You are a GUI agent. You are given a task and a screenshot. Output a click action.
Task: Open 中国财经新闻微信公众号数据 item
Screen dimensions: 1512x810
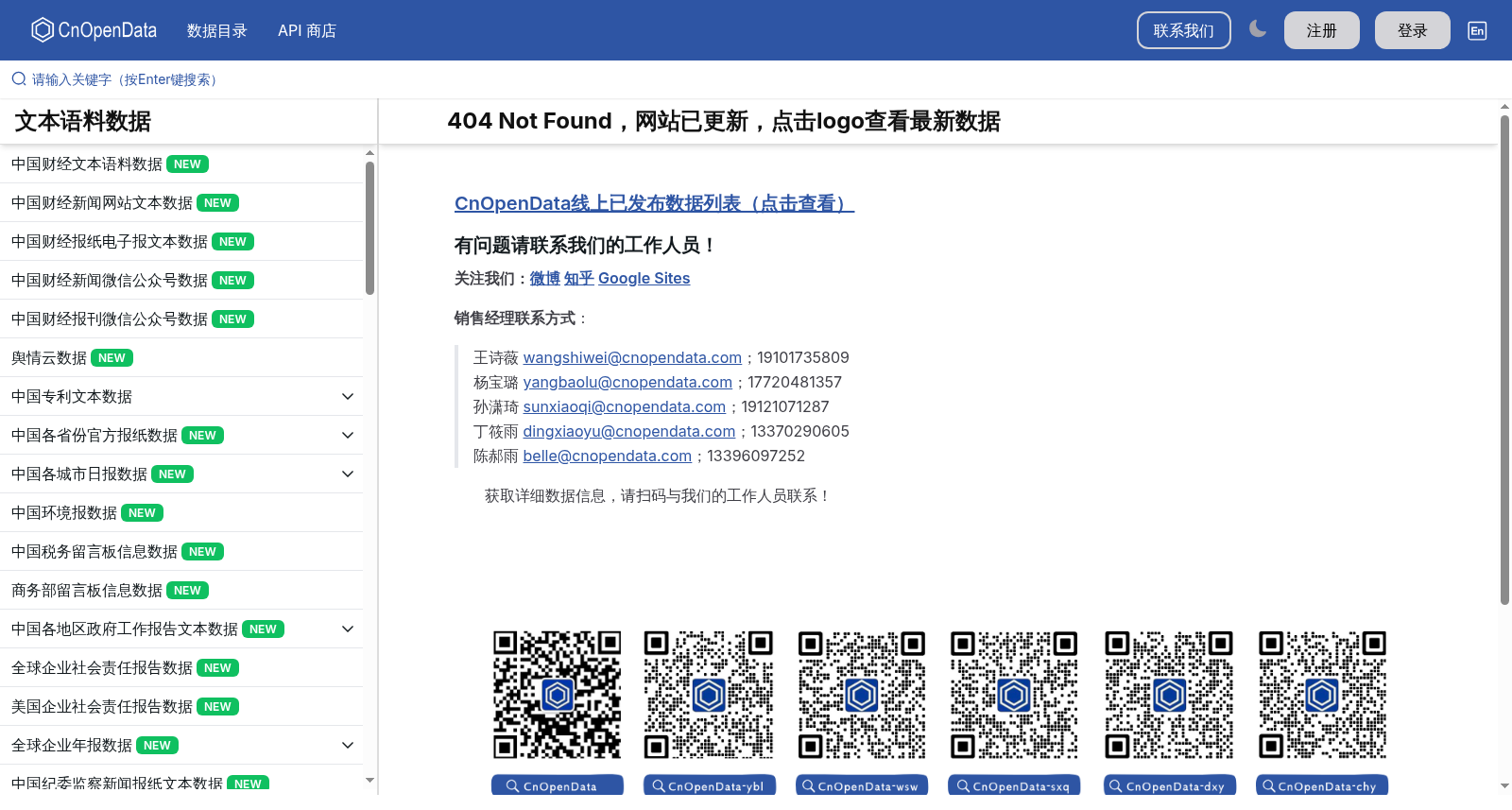pos(181,281)
